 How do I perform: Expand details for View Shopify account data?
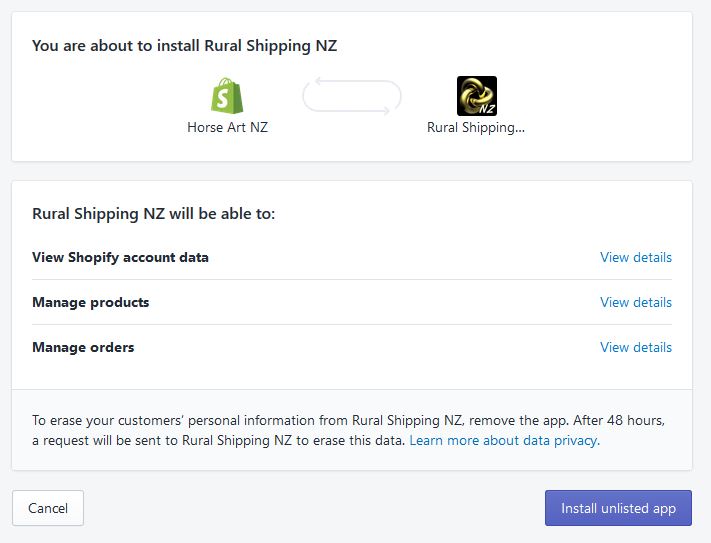tap(635, 257)
